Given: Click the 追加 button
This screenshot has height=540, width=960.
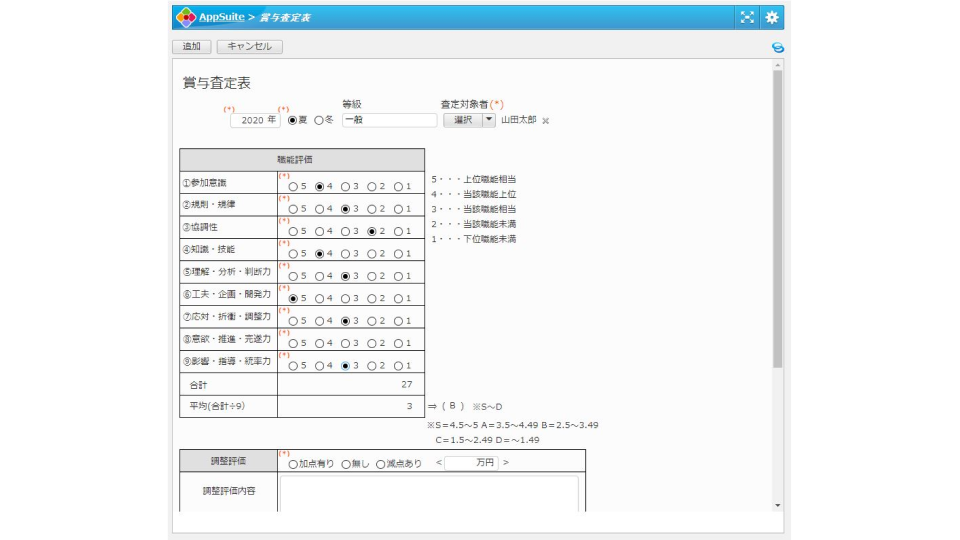Looking at the screenshot, I should pyautogui.click(x=192, y=47).
